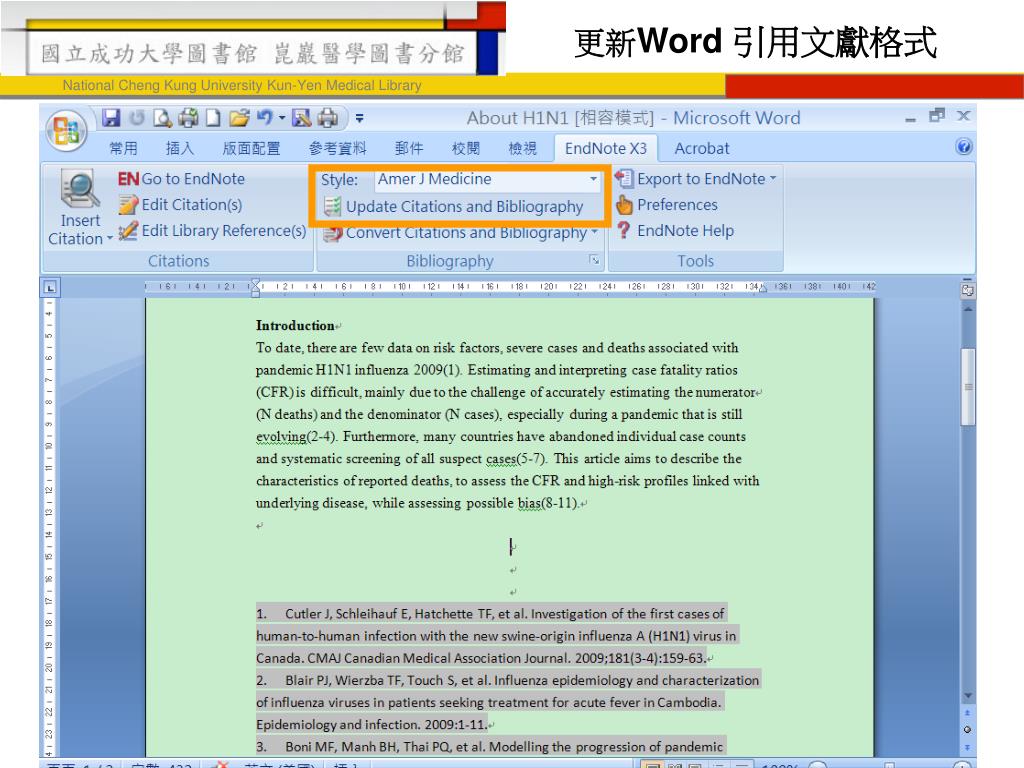Click the Save floppy disk icon

[111, 118]
